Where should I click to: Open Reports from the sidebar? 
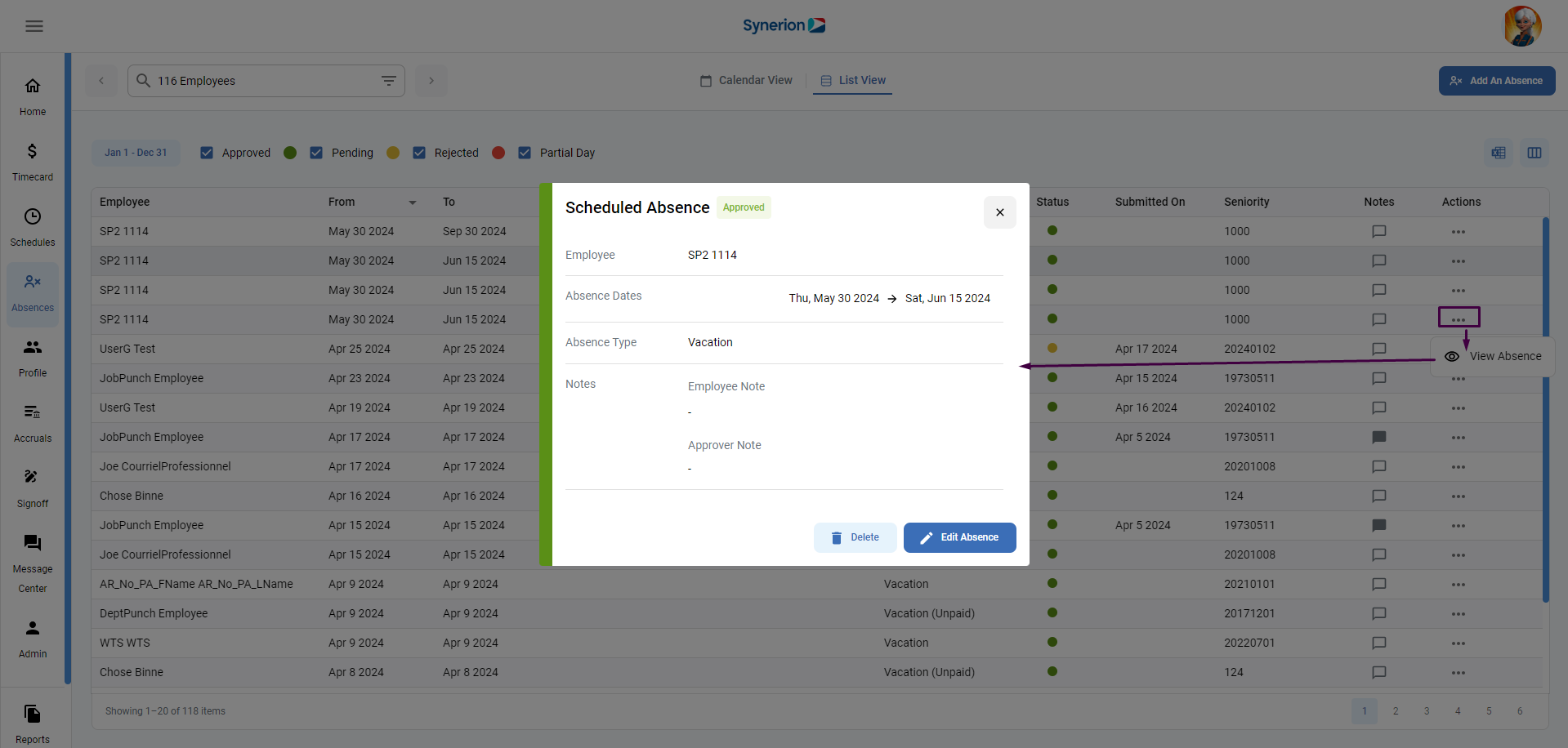(x=33, y=725)
